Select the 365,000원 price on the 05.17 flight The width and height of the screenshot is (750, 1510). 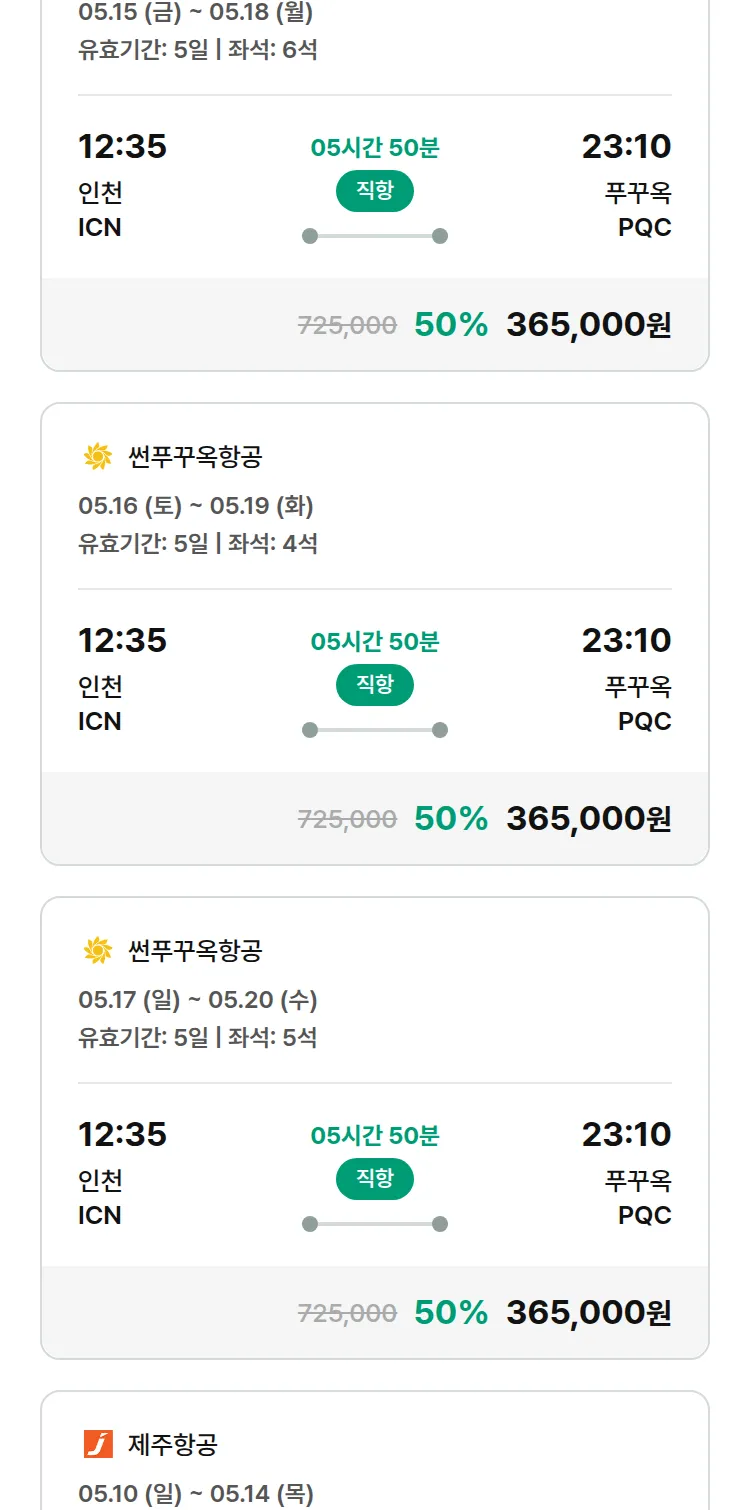click(588, 1313)
